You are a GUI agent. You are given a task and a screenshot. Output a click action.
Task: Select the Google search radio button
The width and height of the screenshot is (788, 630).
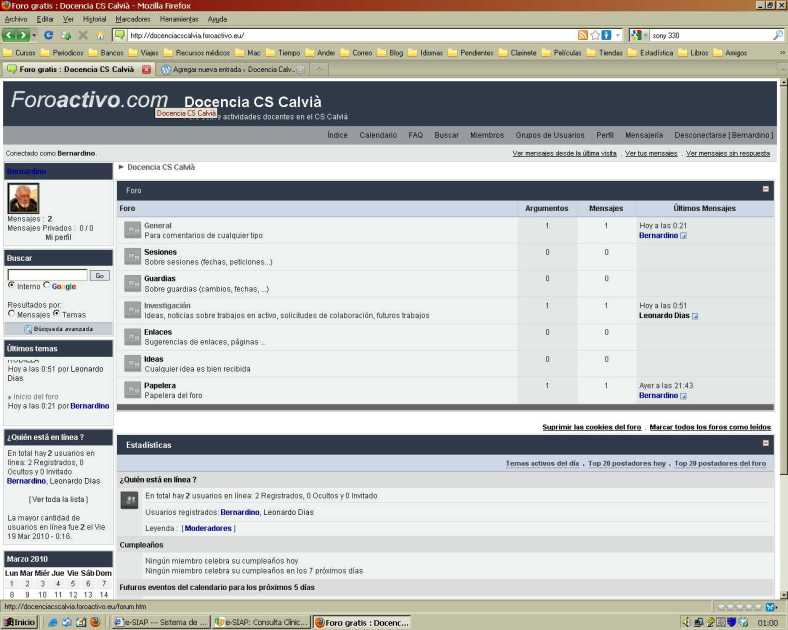(x=47, y=286)
